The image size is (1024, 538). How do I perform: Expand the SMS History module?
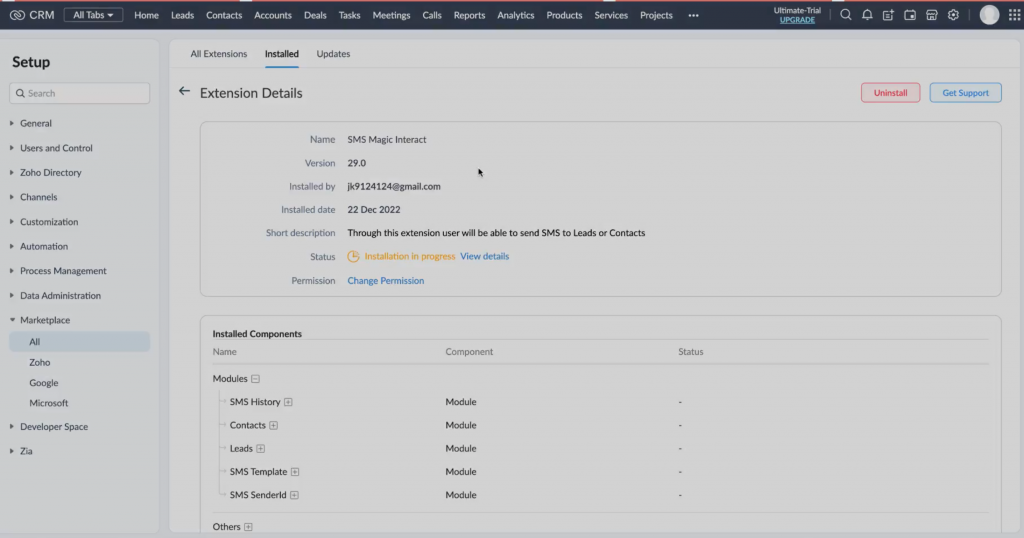[288, 402]
